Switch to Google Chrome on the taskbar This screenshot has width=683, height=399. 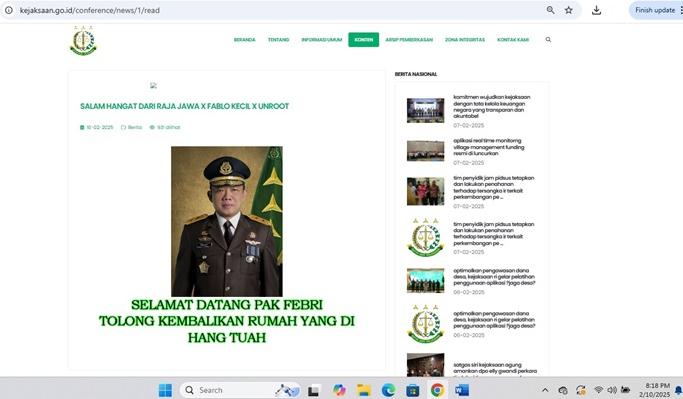(x=437, y=390)
